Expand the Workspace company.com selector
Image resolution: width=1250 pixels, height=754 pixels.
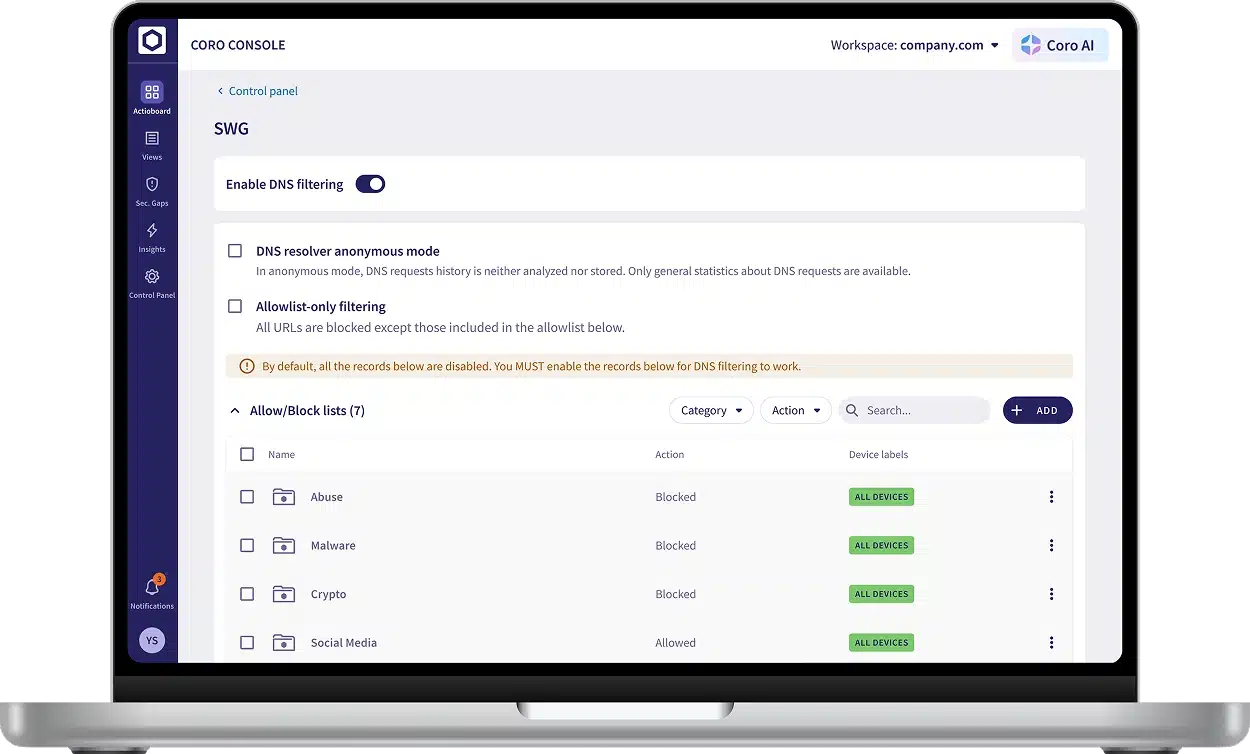pos(915,45)
